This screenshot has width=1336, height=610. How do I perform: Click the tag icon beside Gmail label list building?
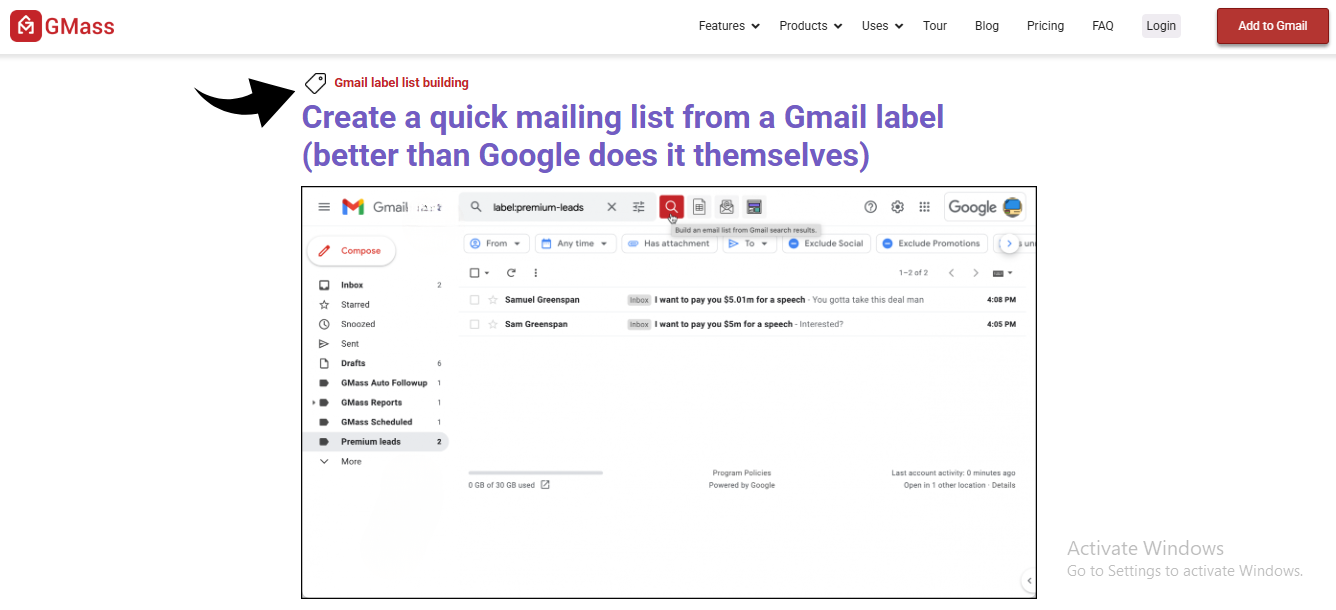315,83
